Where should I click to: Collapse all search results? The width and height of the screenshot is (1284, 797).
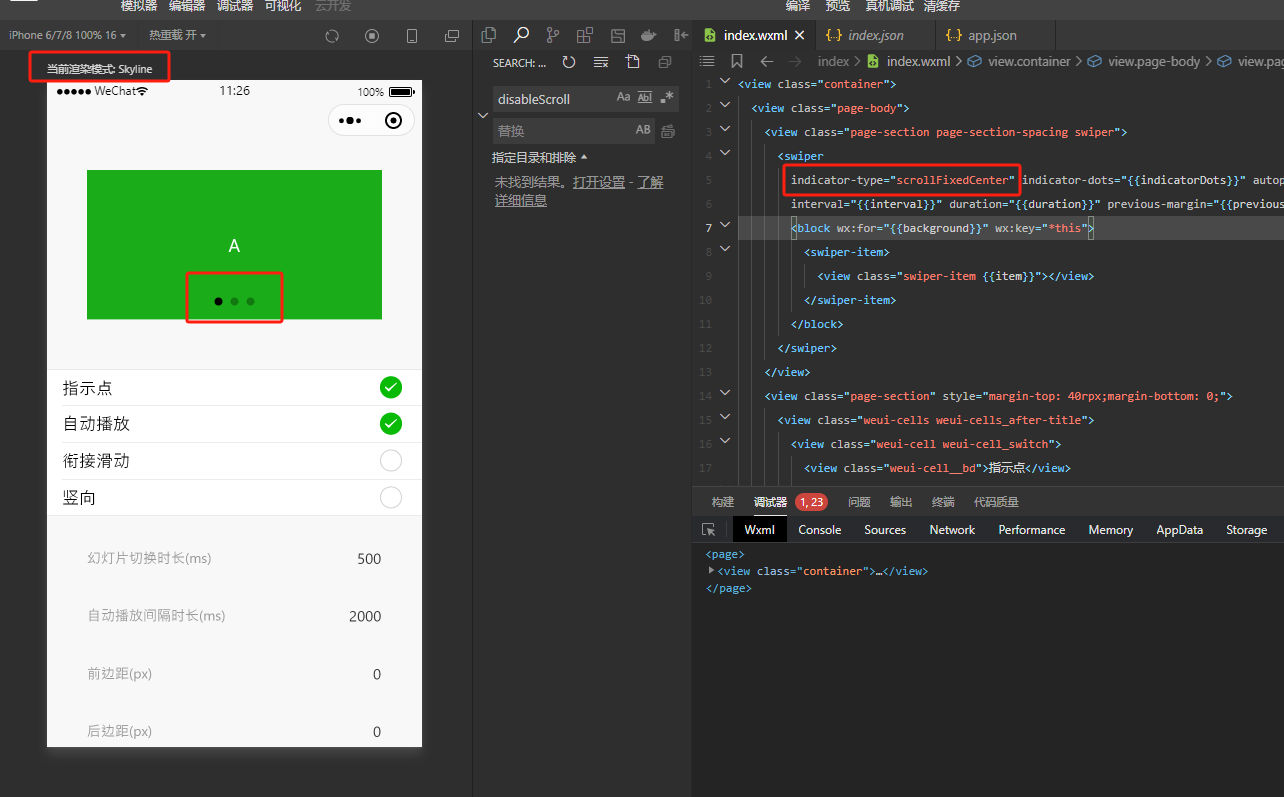665,62
